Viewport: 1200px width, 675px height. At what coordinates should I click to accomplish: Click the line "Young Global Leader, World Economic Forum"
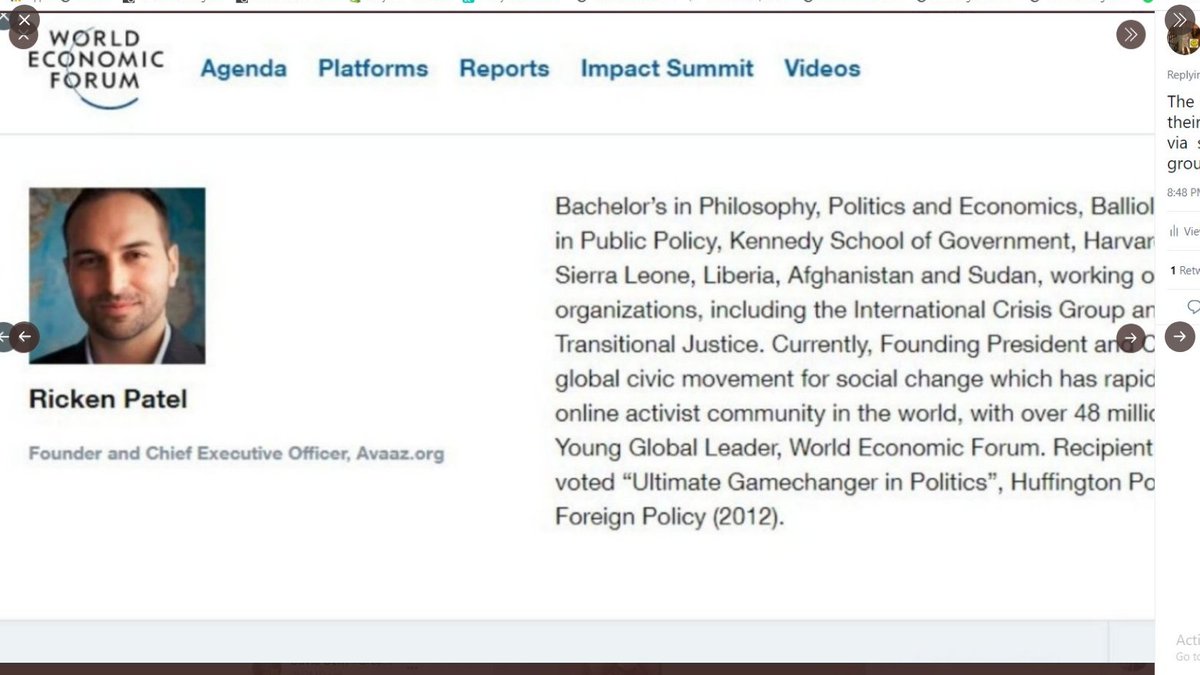tap(855, 448)
